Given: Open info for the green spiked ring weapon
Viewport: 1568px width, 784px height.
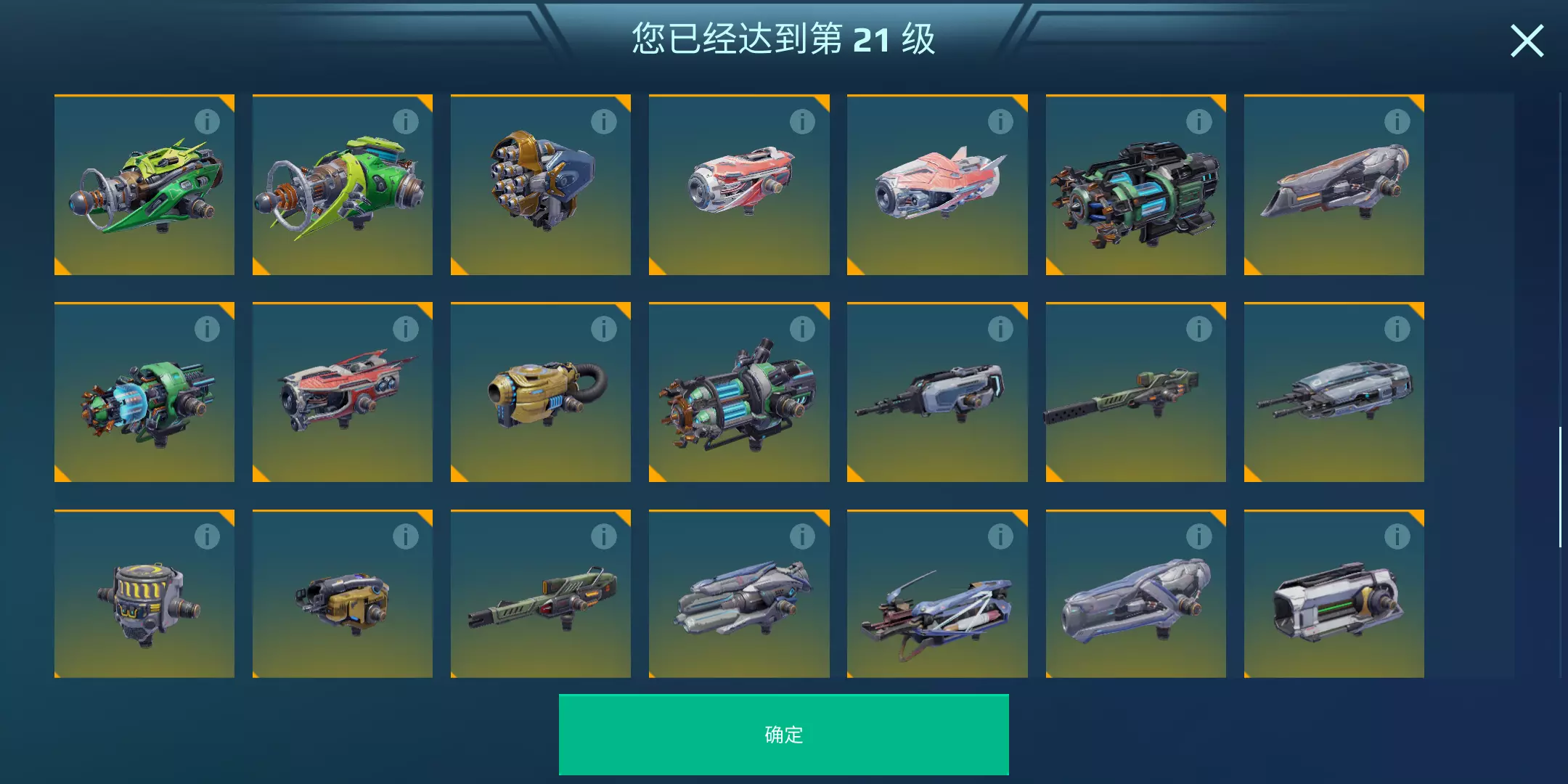Looking at the screenshot, I should (207, 121).
